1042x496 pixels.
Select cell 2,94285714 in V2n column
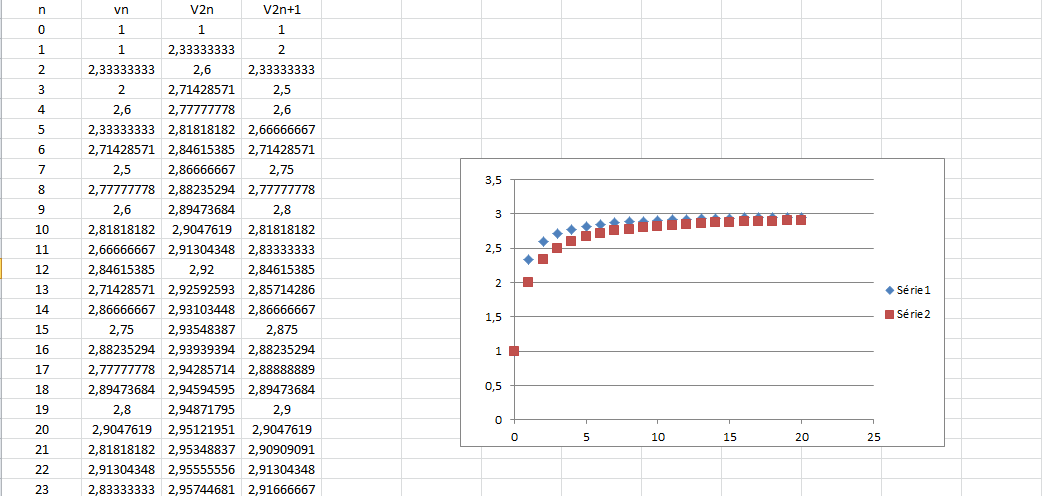coord(201,369)
